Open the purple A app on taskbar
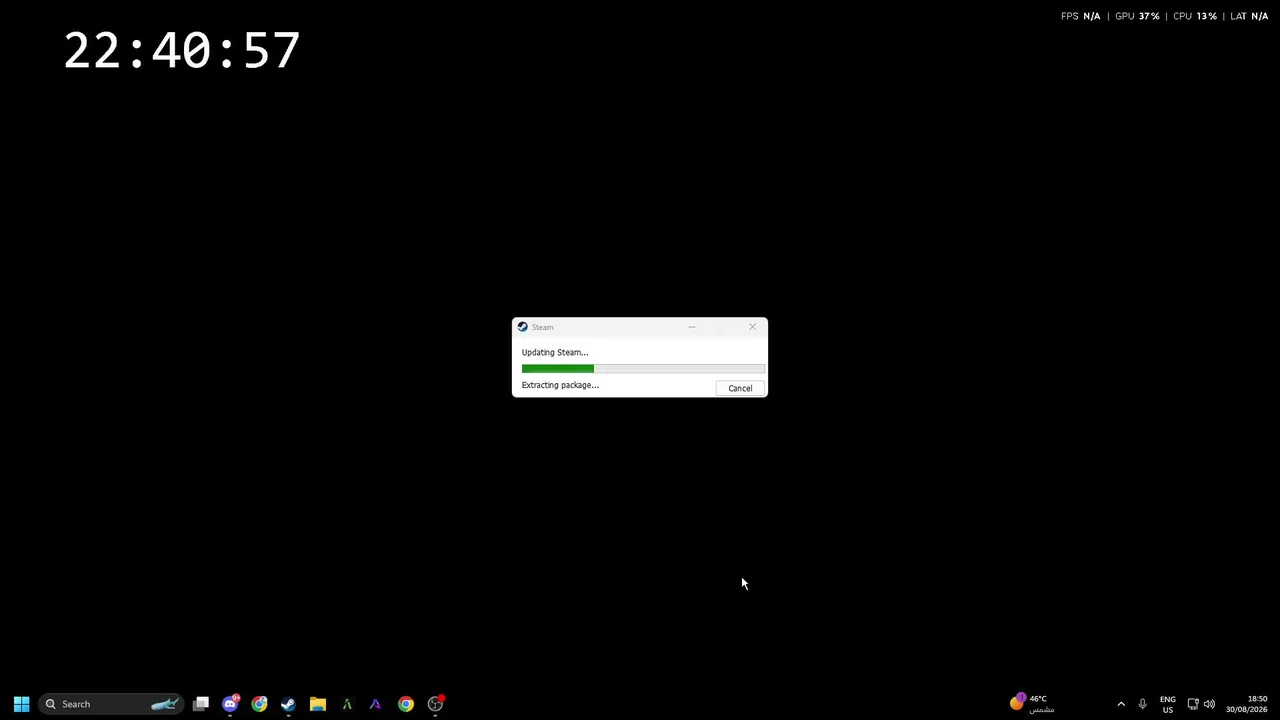1280x720 pixels. pyautogui.click(x=376, y=704)
